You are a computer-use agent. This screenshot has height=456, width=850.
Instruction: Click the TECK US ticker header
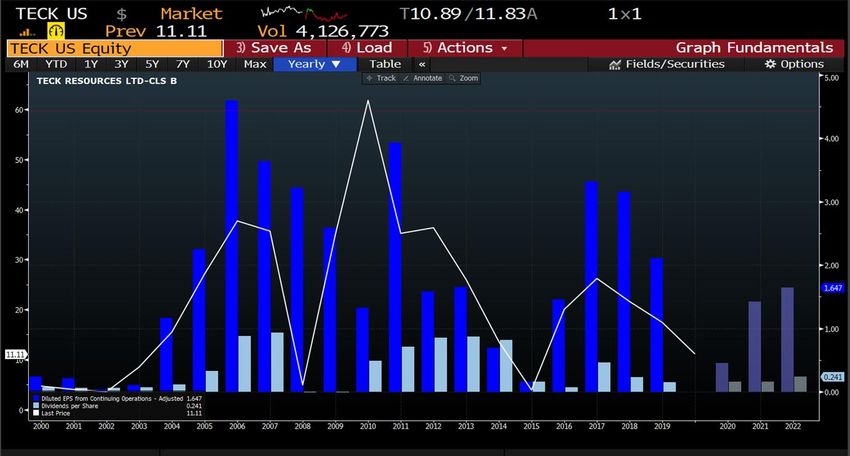click(x=51, y=14)
